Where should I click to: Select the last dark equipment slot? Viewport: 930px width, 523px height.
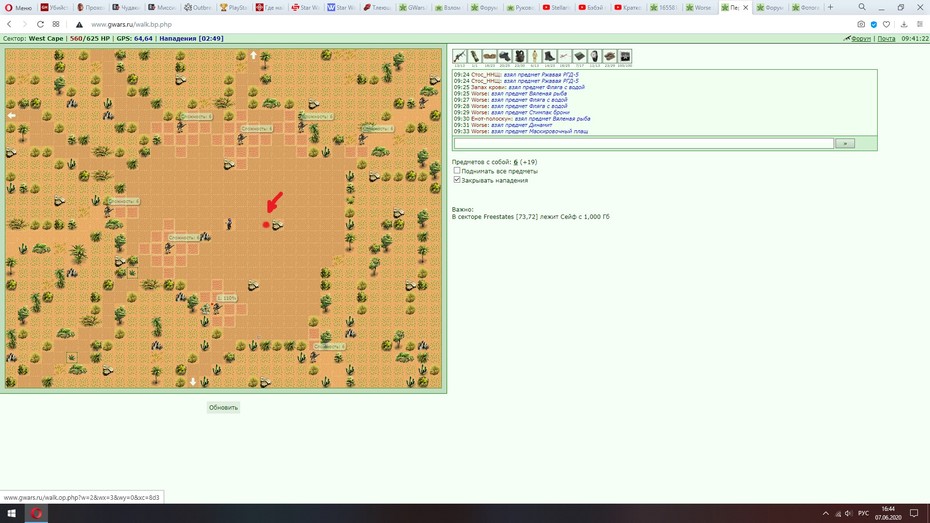[x=625, y=56]
